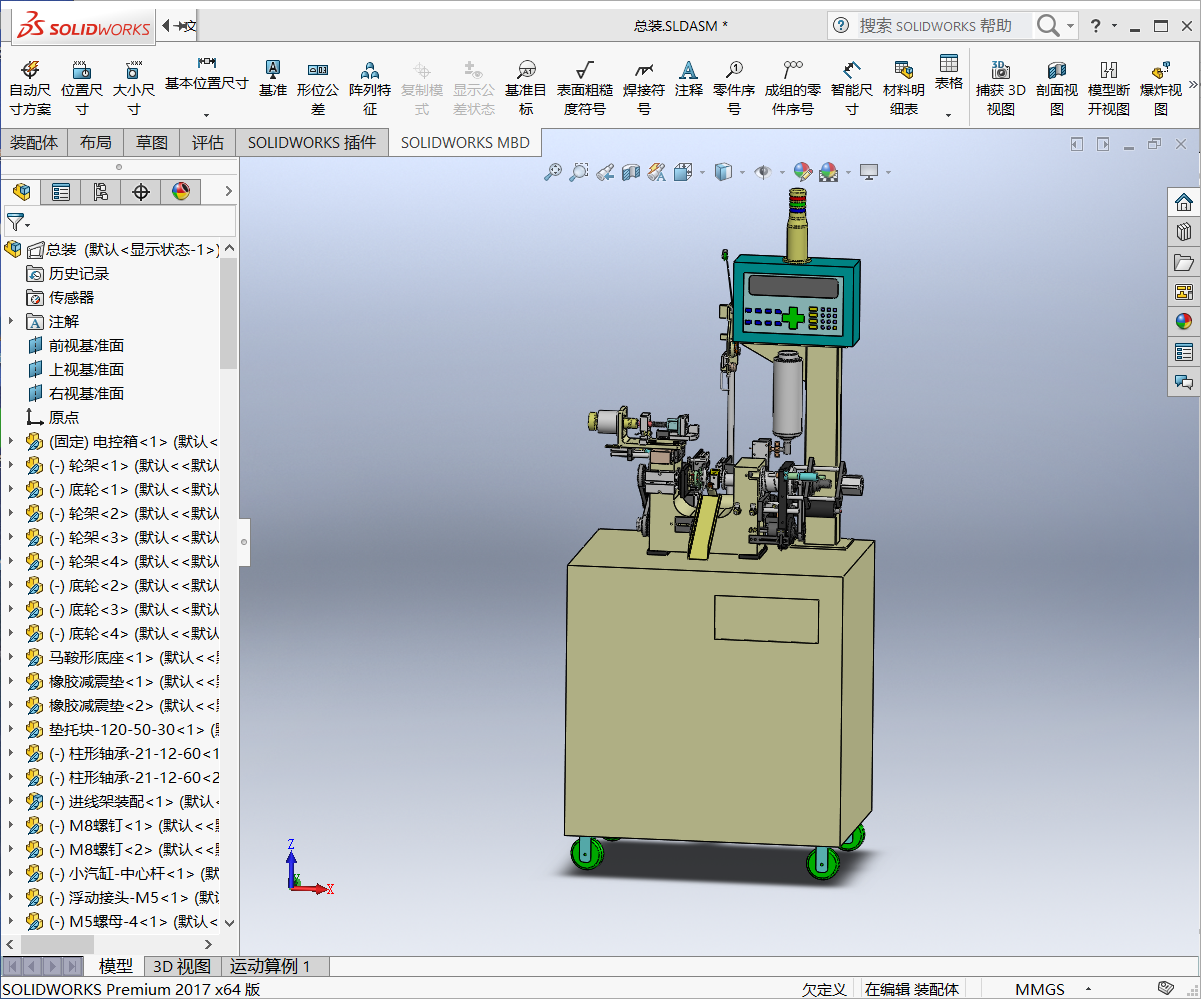Expand the 马鞍形底座<1> component node
The height and width of the screenshot is (999, 1201).
coord(11,657)
